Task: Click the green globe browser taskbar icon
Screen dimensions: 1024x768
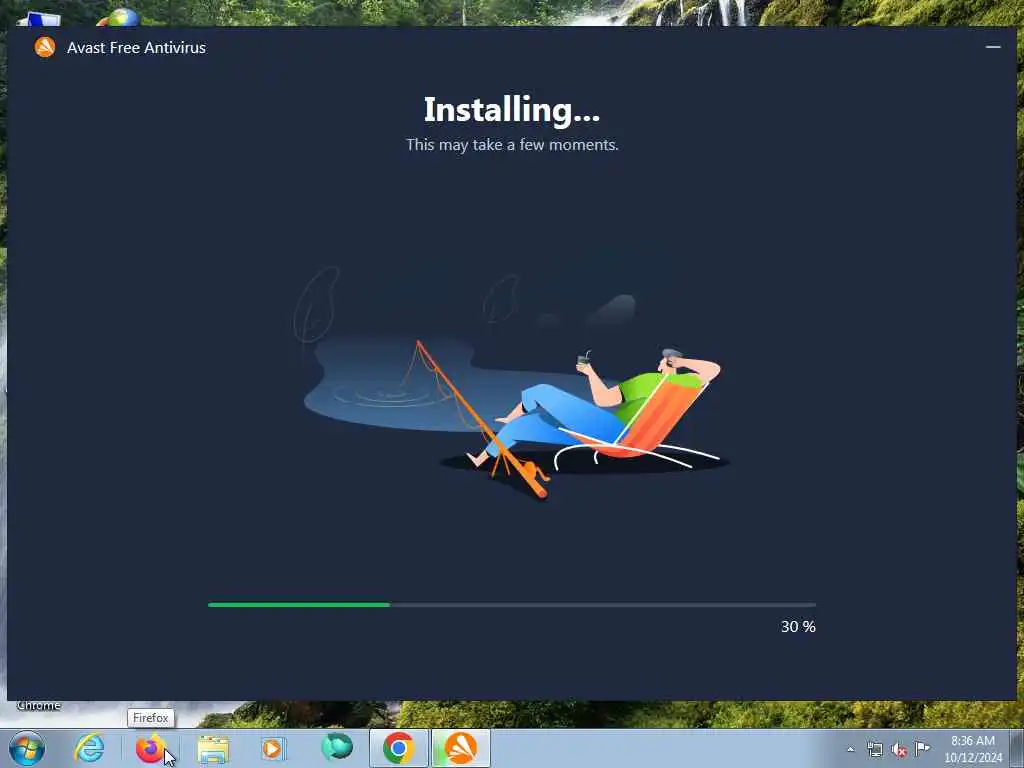Action: [x=336, y=747]
